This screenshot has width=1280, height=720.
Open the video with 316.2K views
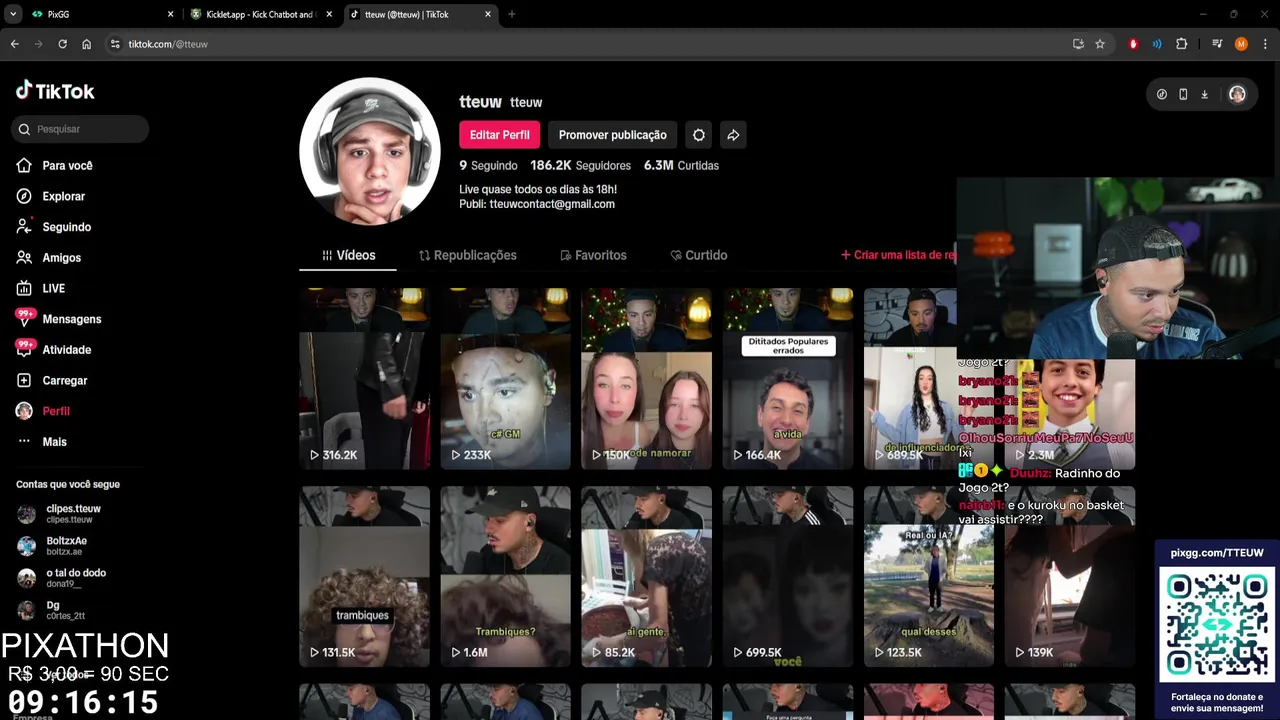[364, 379]
